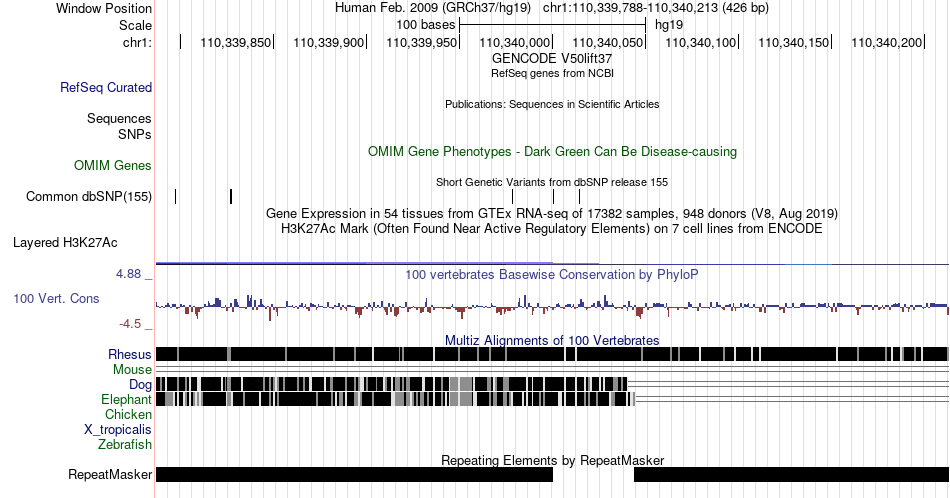Select the Common dbSNP(155) track label
The image size is (950, 498).
89,196
